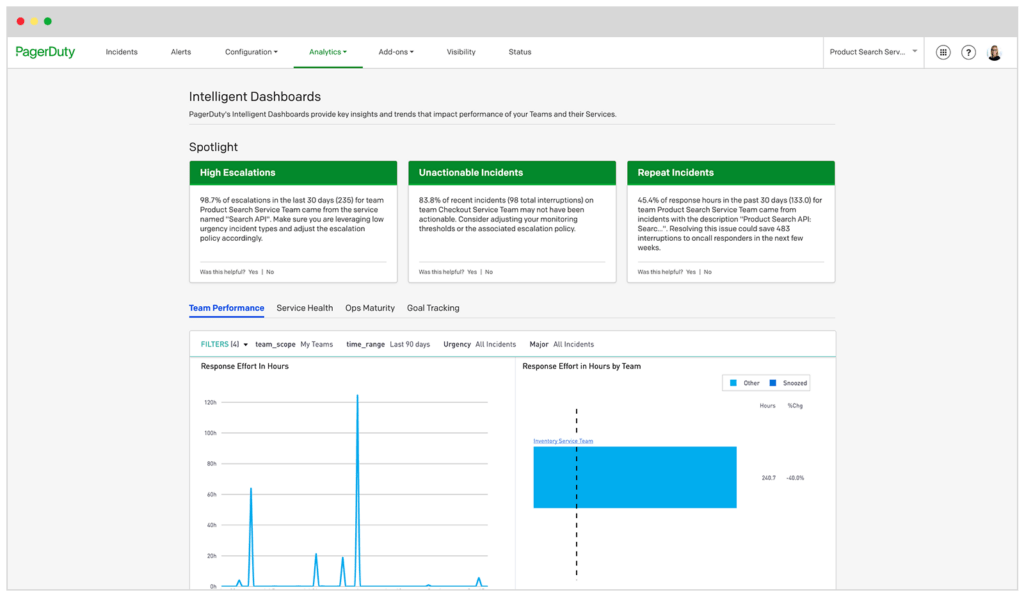The height and width of the screenshot is (604, 1024).
Task: Click the High Escalations card header
Action: [x=293, y=173]
